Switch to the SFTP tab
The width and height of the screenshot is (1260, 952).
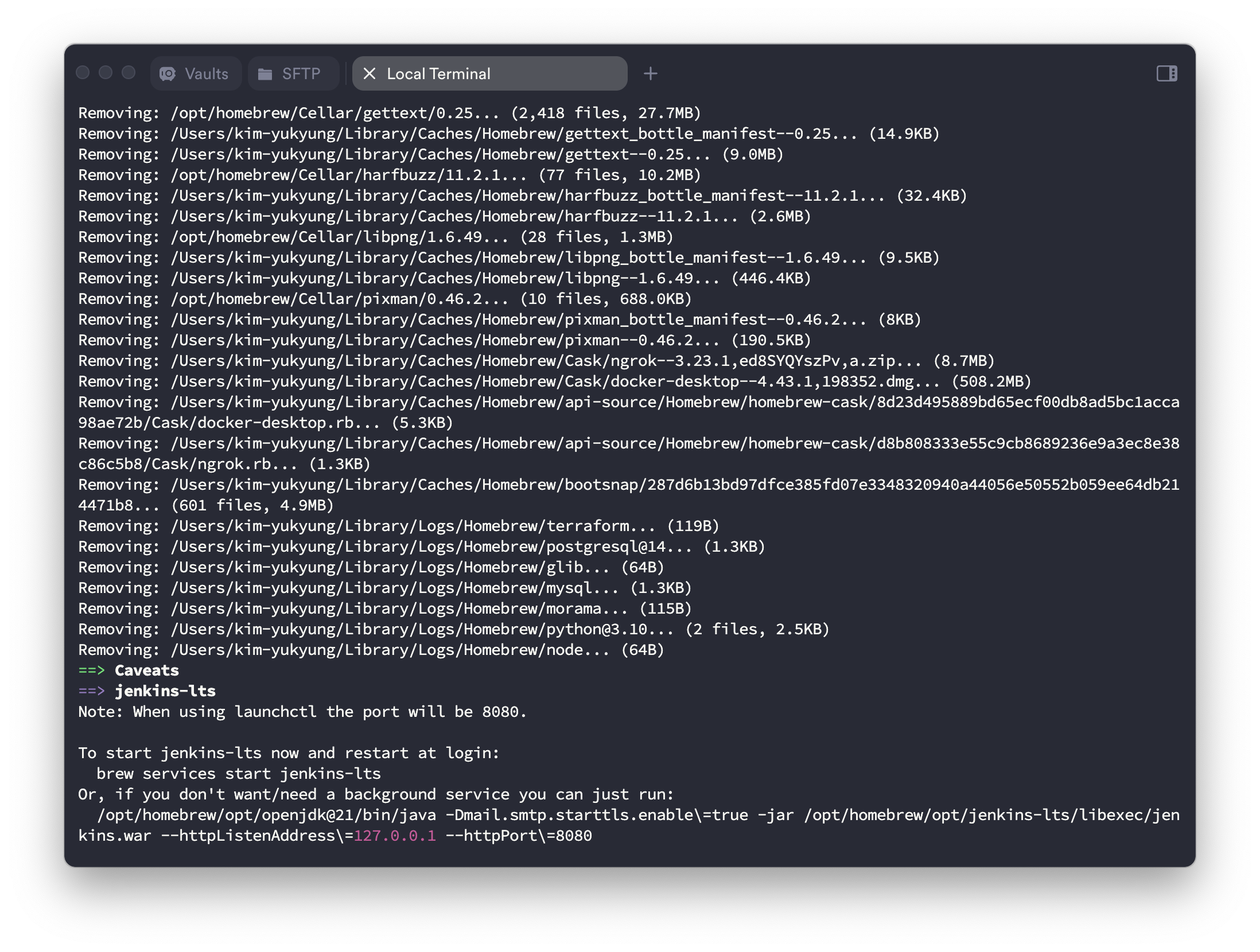point(301,74)
